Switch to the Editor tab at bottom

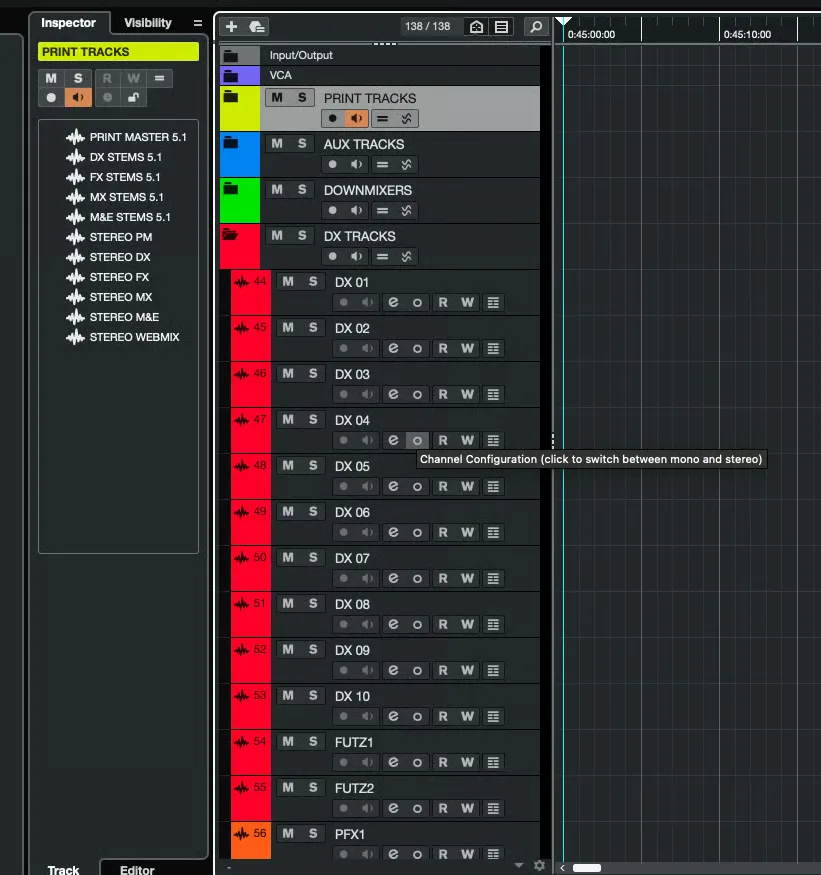point(137,869)
